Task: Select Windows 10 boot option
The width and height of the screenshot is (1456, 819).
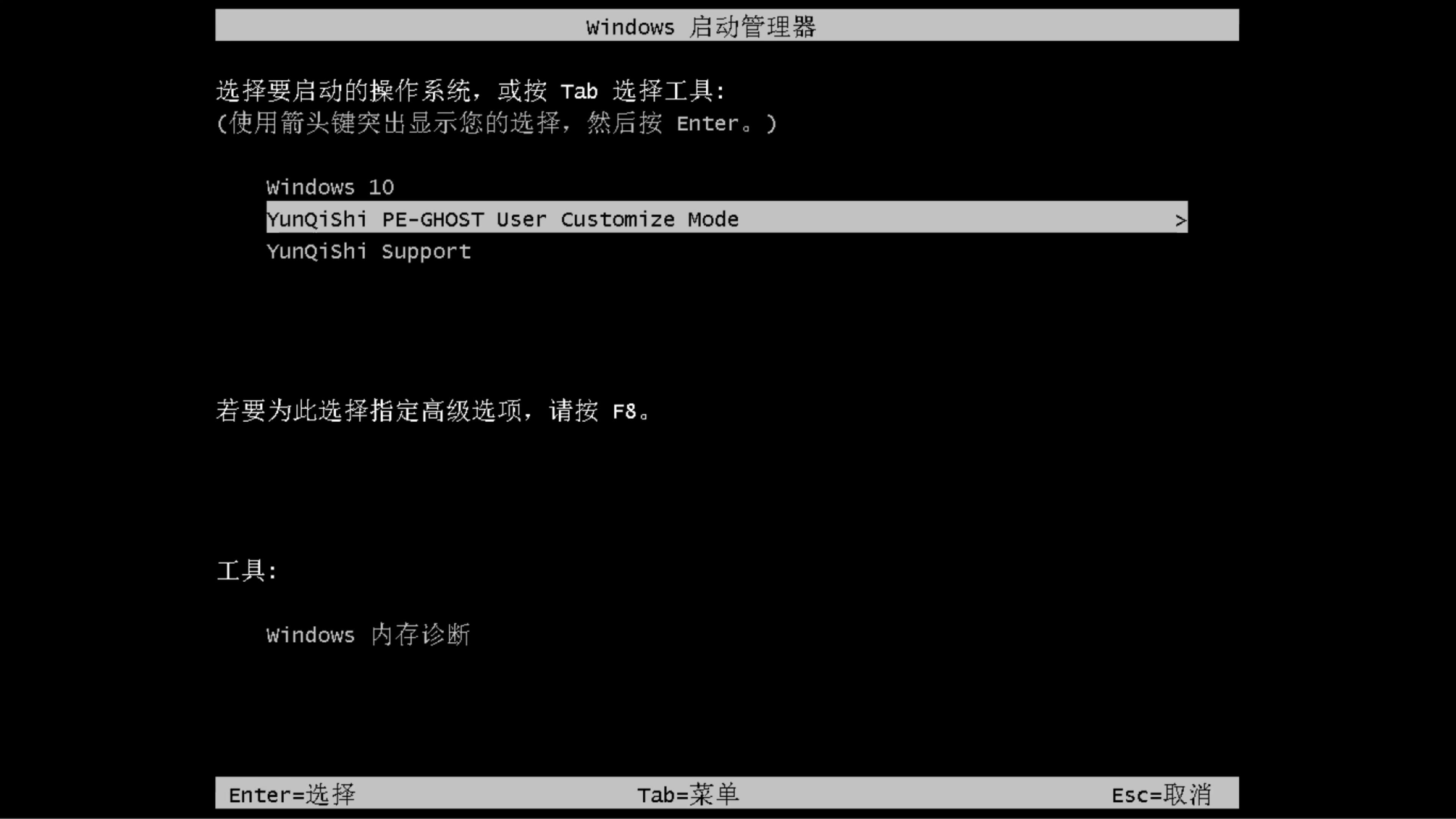Action: coord(330,186)
